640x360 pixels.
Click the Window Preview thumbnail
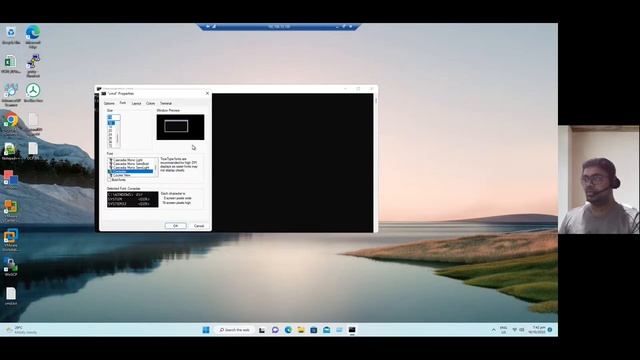(x=180, y=127)
